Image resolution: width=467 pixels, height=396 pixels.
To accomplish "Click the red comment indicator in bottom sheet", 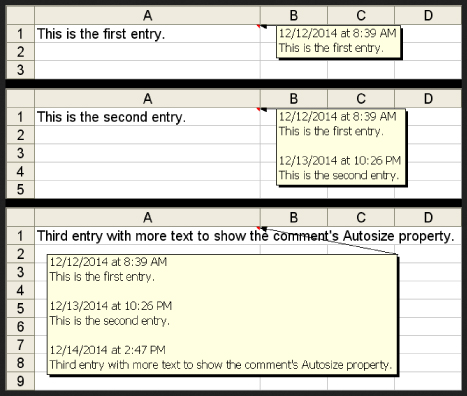I will click(258, 228).
